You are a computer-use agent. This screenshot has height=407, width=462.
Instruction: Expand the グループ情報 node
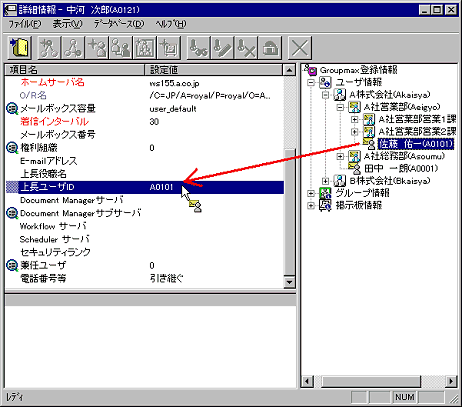311,193
